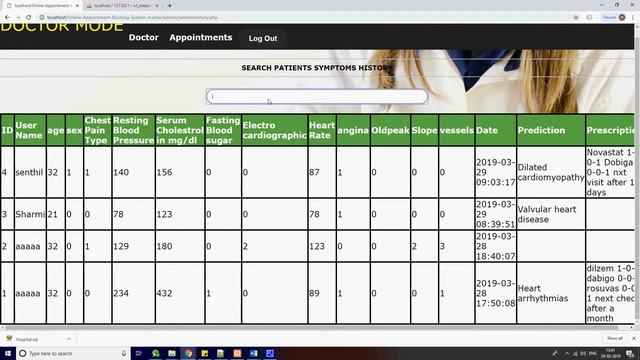Open the action center notification icon
This screenshot has width=640, height=360.
point(630,353)
